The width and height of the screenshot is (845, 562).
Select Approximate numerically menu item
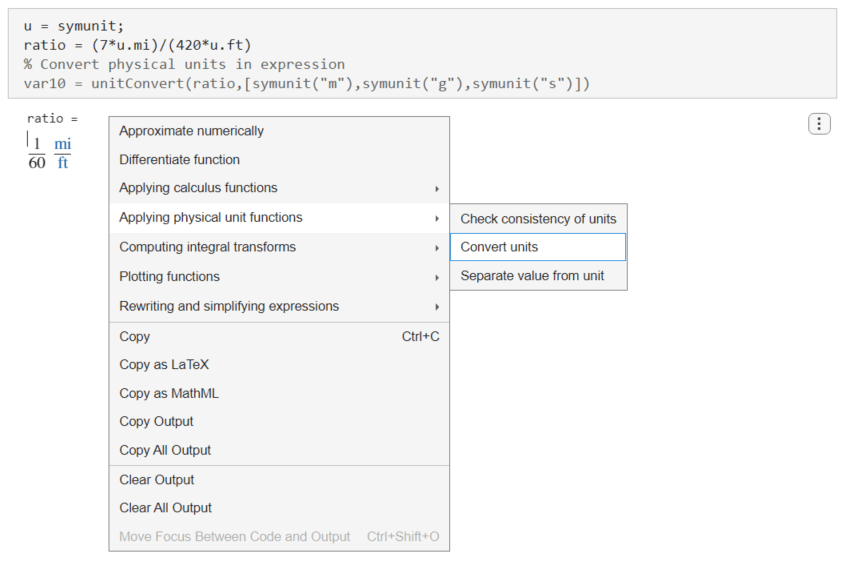click(x=192, y=131)
